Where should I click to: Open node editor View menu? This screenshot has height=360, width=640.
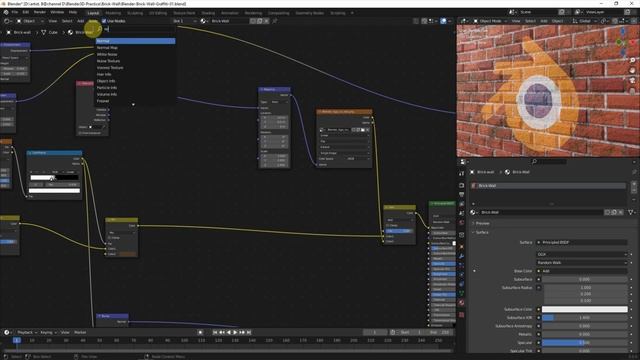(x=53, y=21)
